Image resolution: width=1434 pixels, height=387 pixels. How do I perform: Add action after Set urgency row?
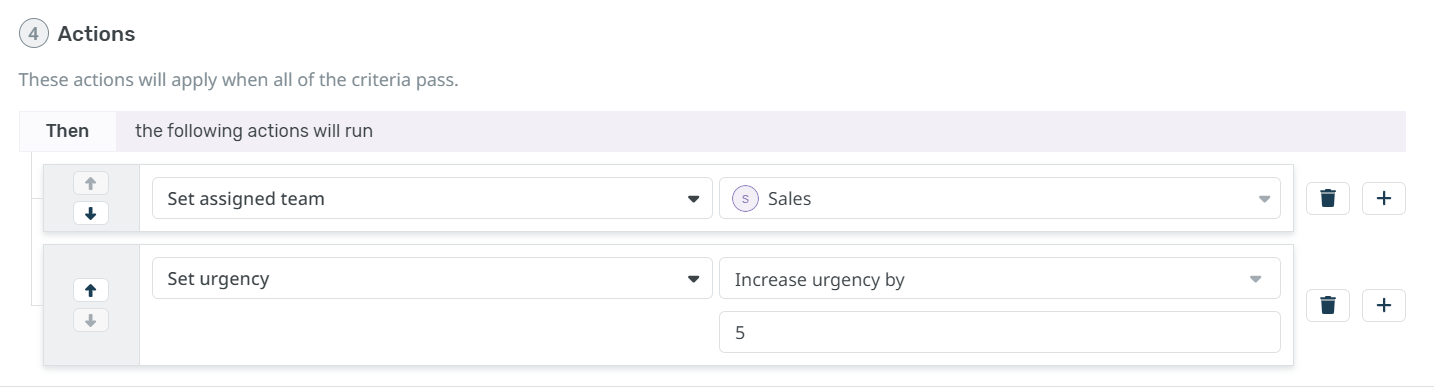click(x=1384, y=305)
